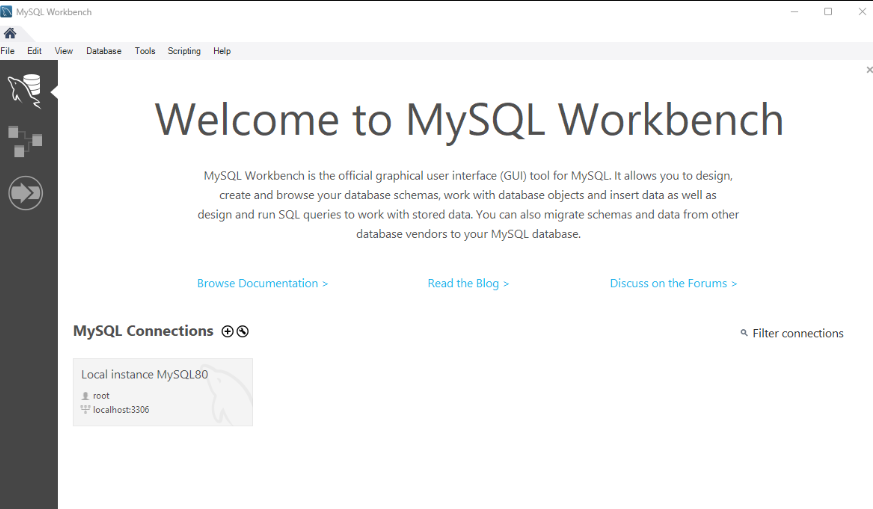Open the MySQL connections dolphin sidebar icon
The image size is (873, 509).
coord(25,91)
